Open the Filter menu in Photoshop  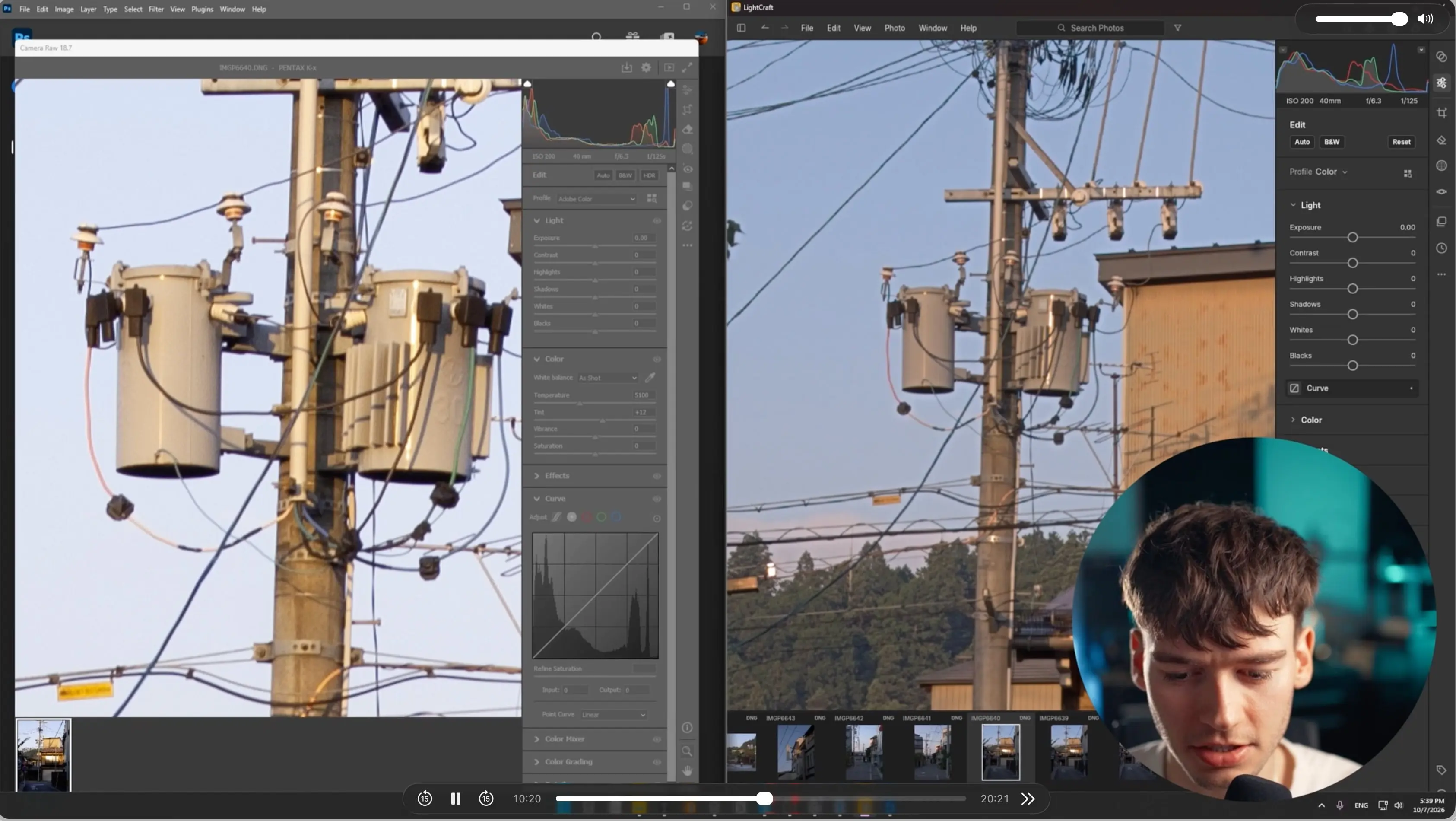(x=156, y=9)
